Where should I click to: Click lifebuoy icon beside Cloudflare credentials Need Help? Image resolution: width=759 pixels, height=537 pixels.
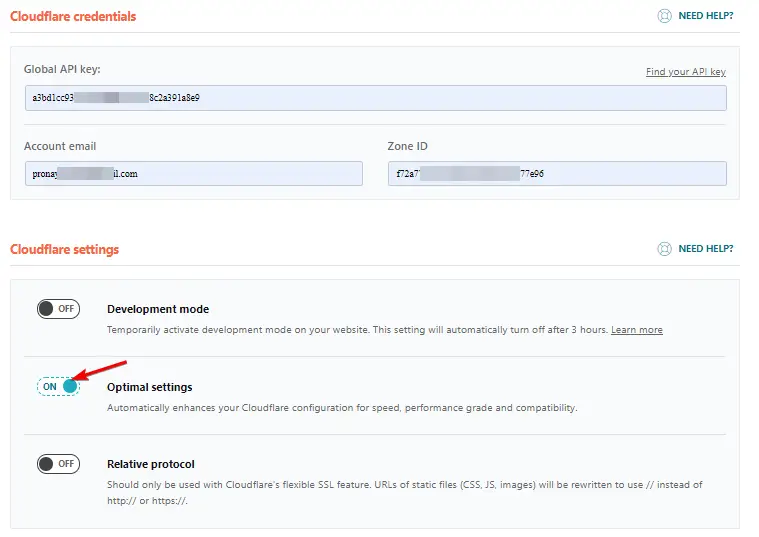[664, 16]
